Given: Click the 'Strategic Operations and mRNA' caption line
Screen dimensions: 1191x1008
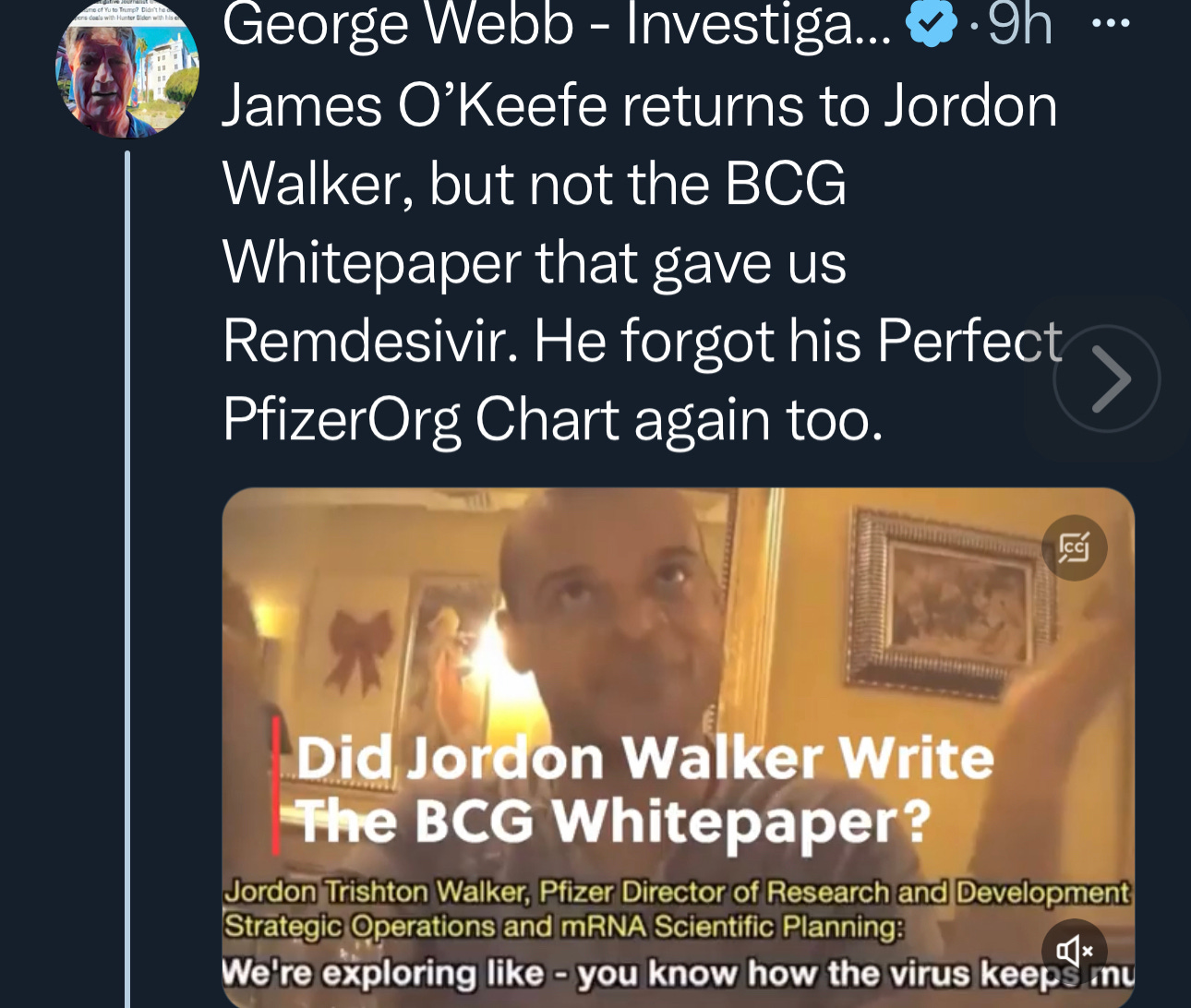Looking at the screenshot, I should point(564,925).
